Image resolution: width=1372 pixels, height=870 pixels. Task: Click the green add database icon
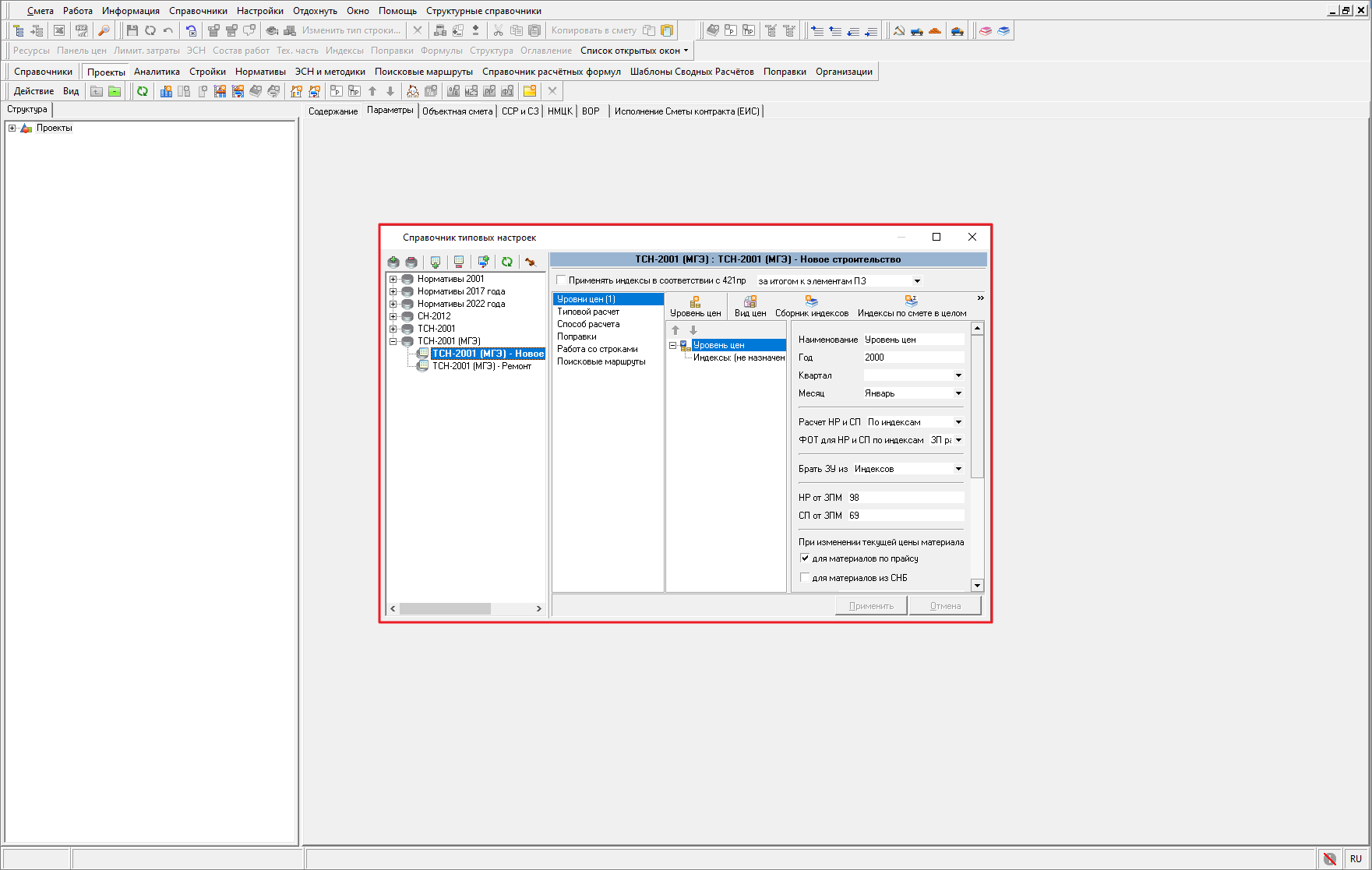pos(393,262)
